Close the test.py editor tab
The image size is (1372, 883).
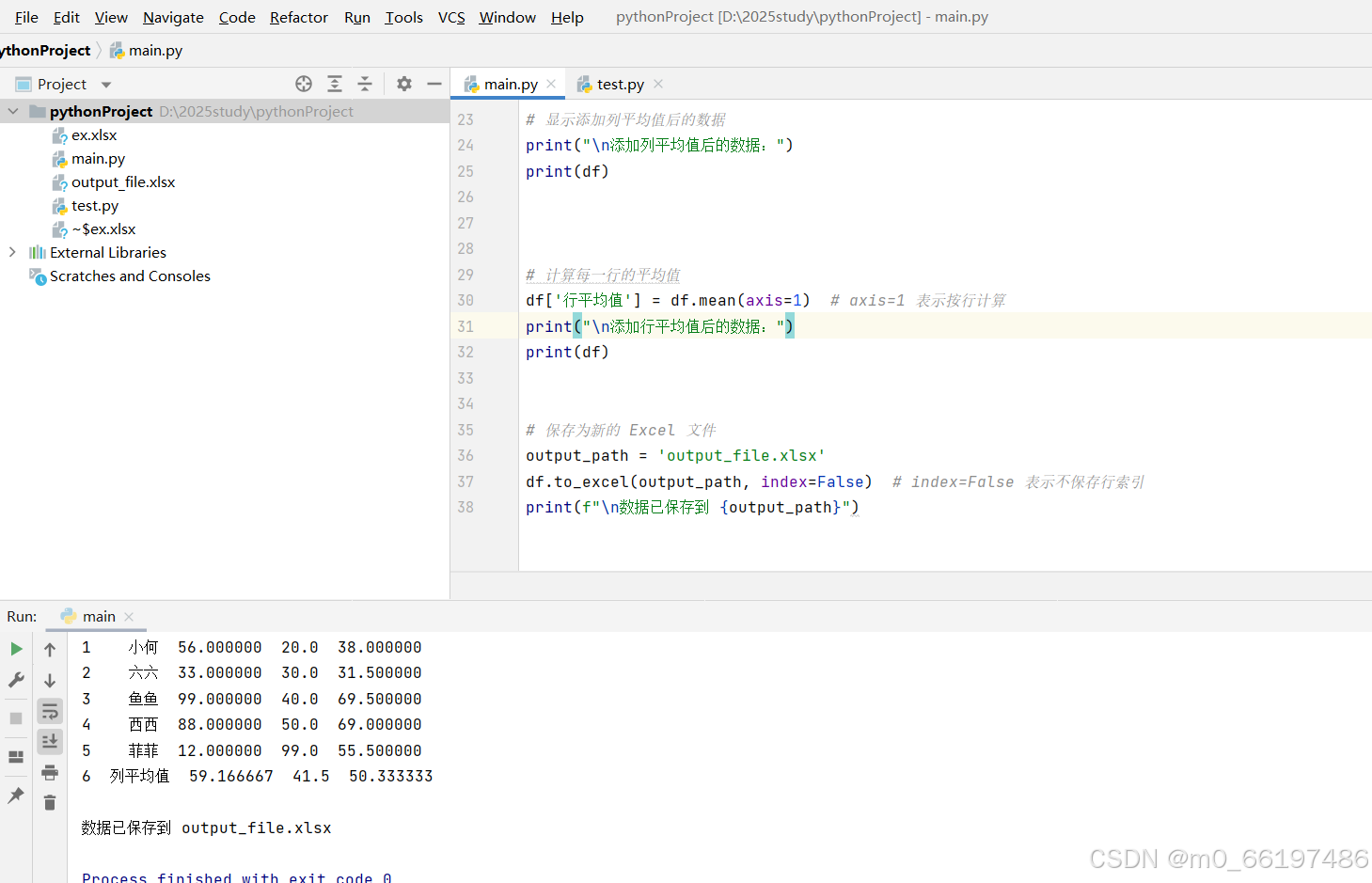(x=658, y=84)
